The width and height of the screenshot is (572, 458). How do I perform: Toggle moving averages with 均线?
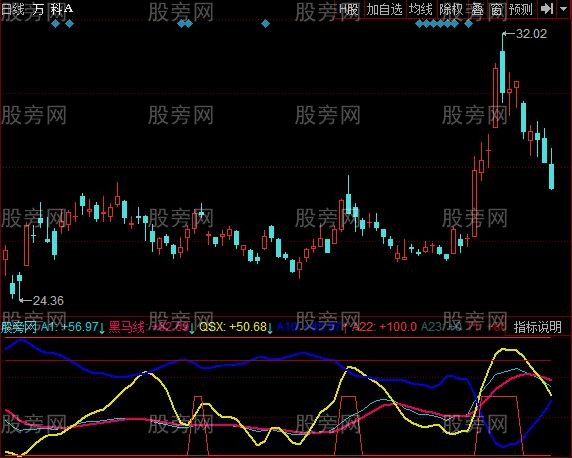point(421,9)
